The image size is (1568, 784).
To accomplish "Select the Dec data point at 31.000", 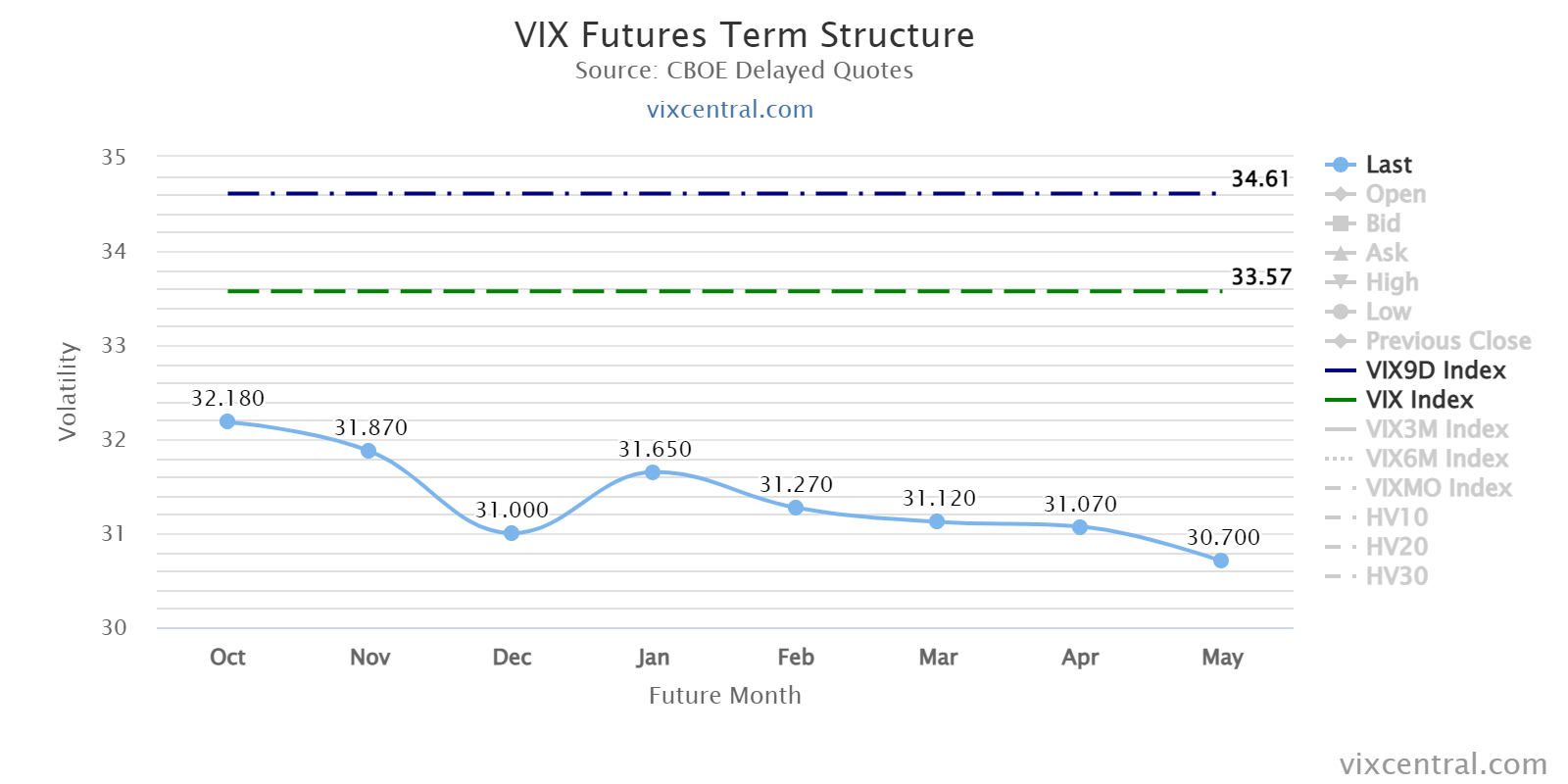I will click(512, 533).
